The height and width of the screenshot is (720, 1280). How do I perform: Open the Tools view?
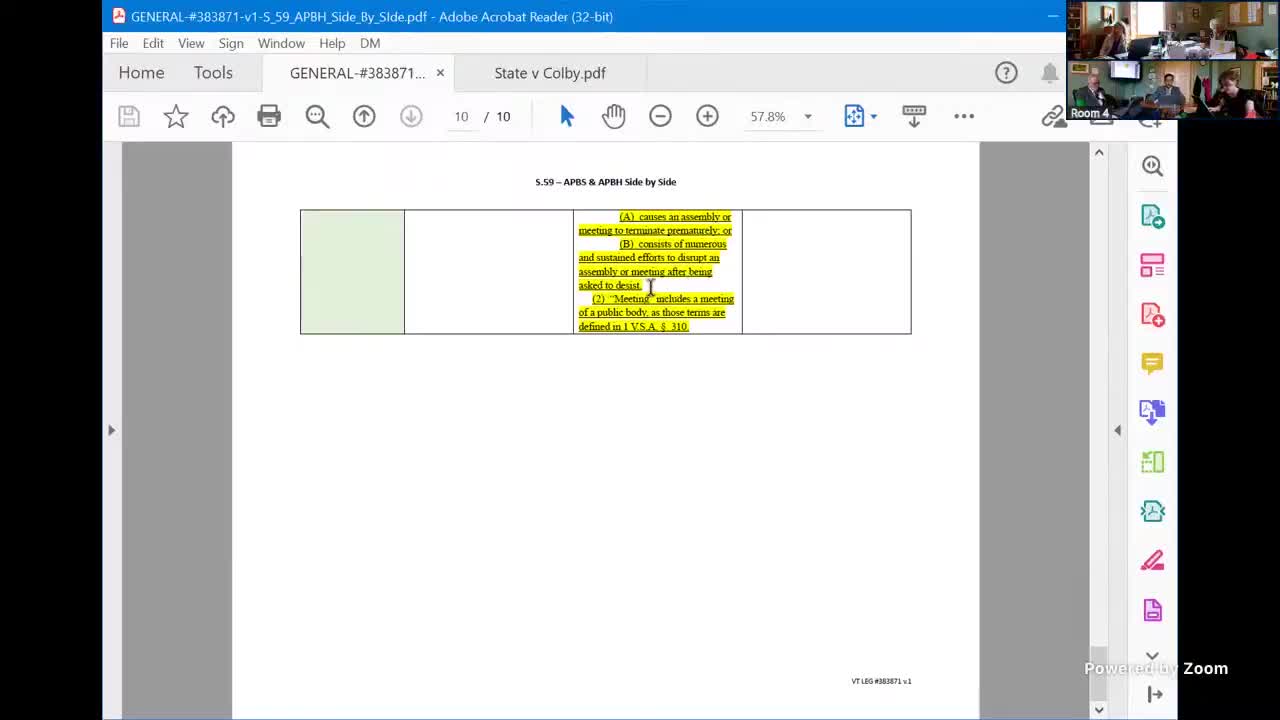[213, 73]
